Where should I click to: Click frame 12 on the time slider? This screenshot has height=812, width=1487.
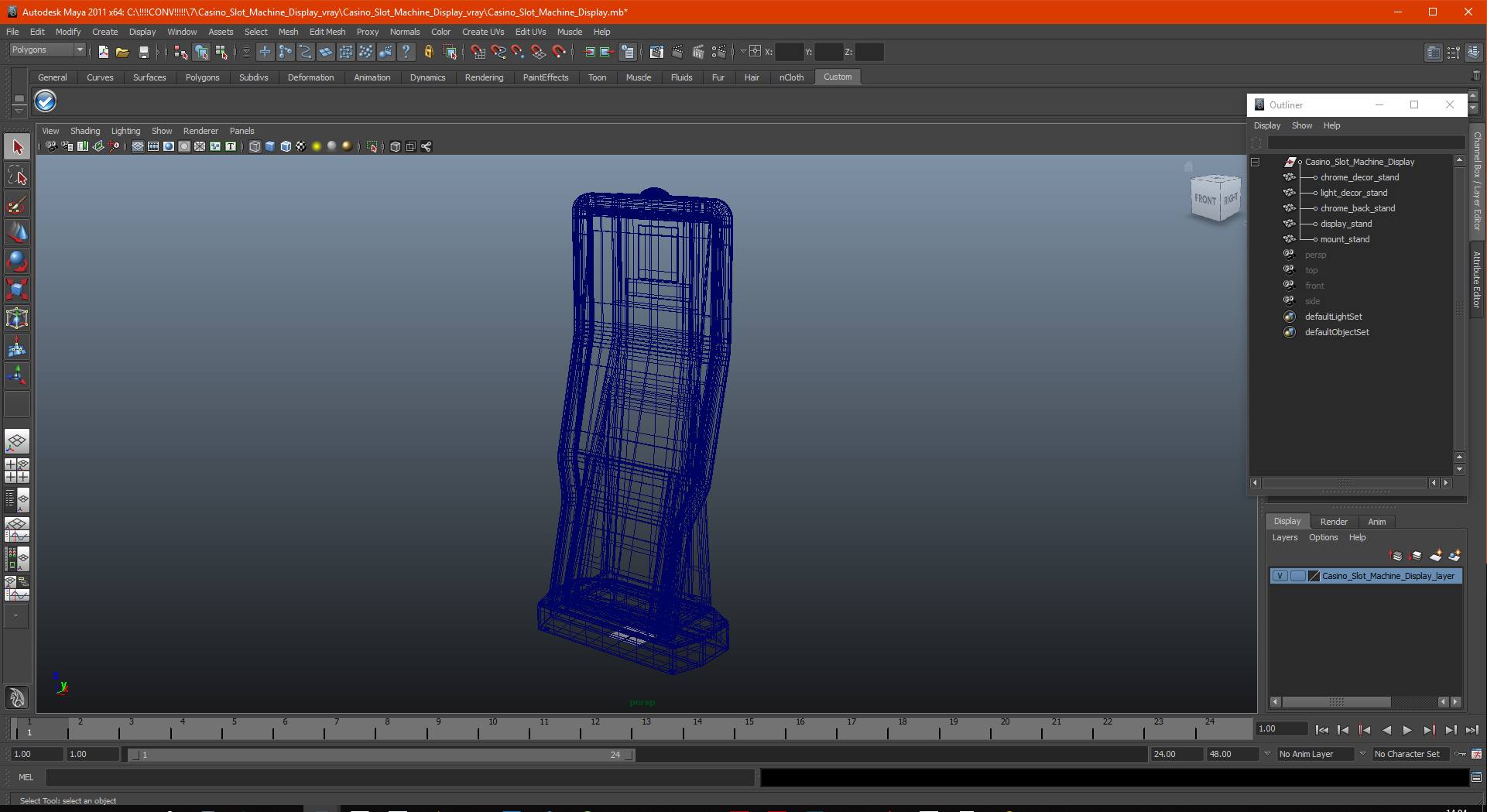[x=595, y=729]
